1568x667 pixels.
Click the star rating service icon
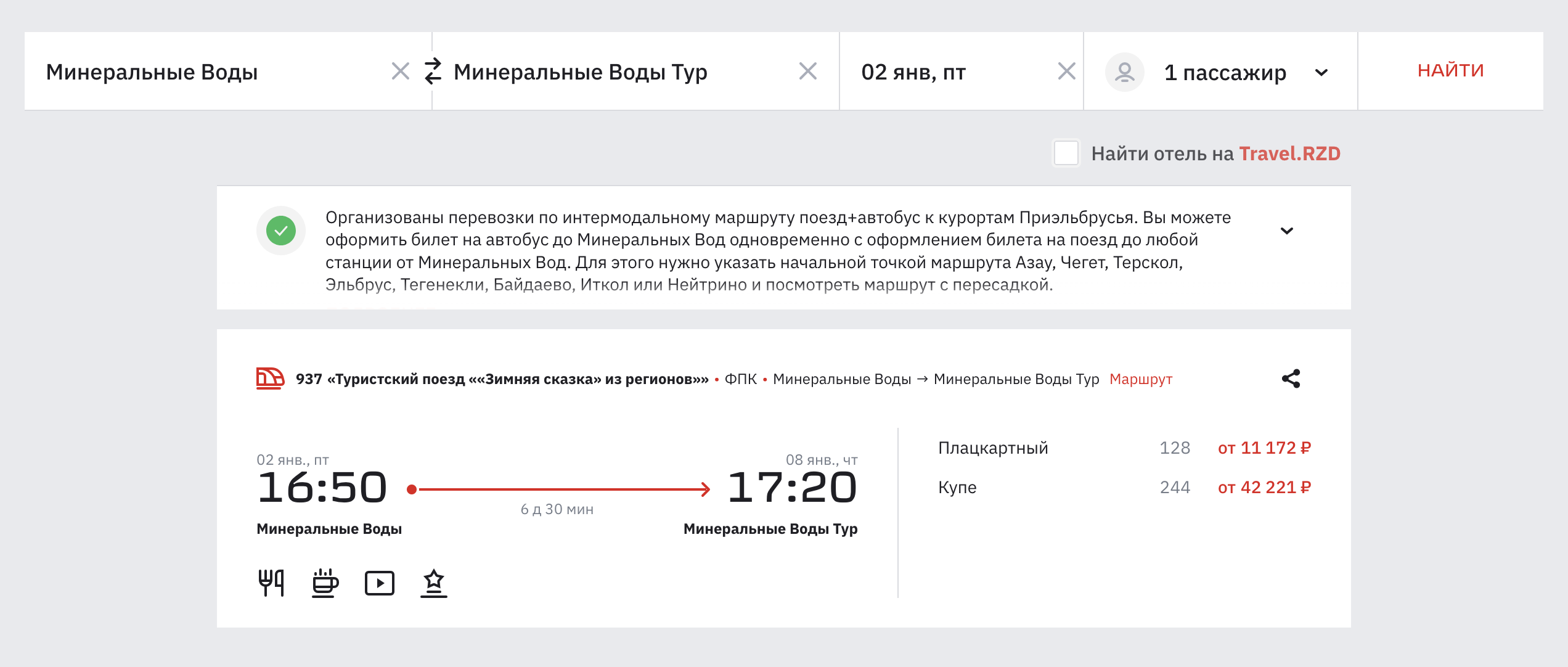click(x=434, y=583)
